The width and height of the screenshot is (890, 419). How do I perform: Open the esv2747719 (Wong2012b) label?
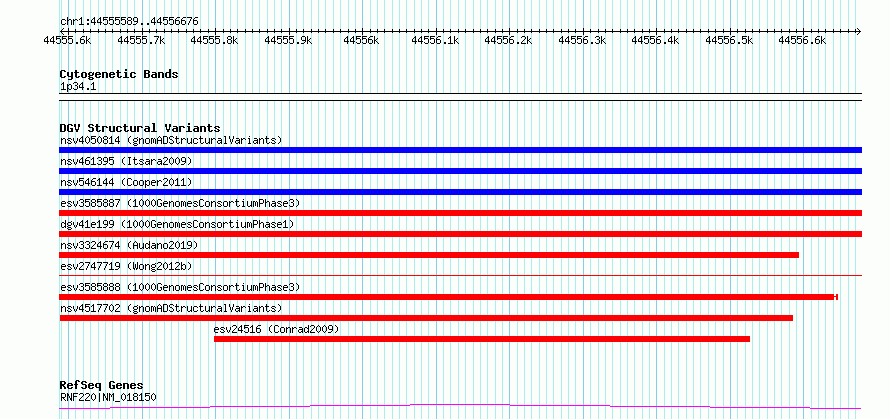[x=126, y=266]
